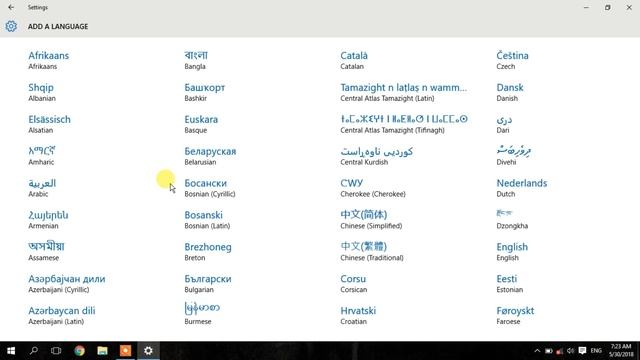Choose Nederlands (Dutch)
This screenshot has width=640, height=360.
pos(522,188)
